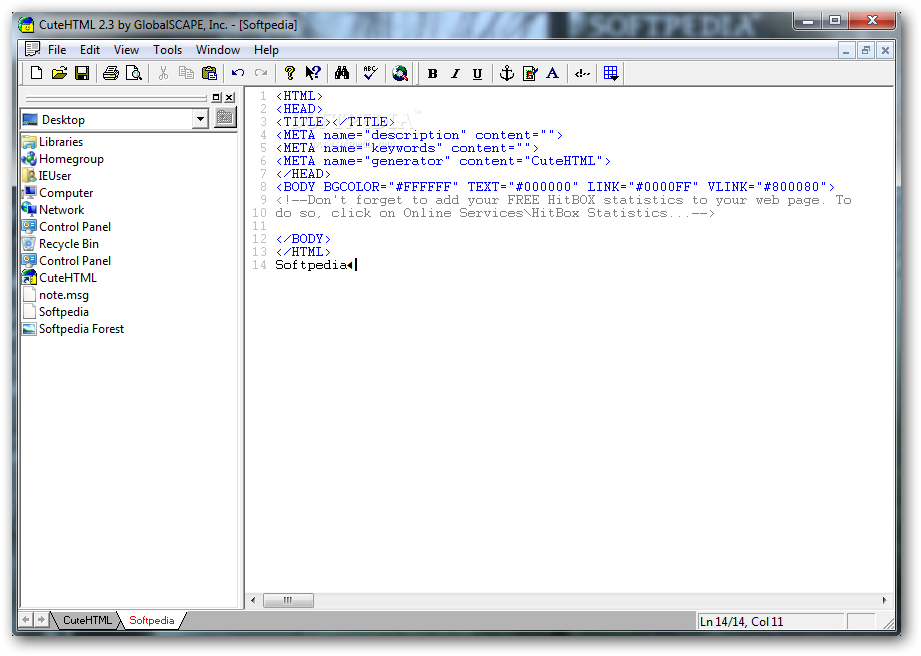Go up one folder level

point(225,117)
